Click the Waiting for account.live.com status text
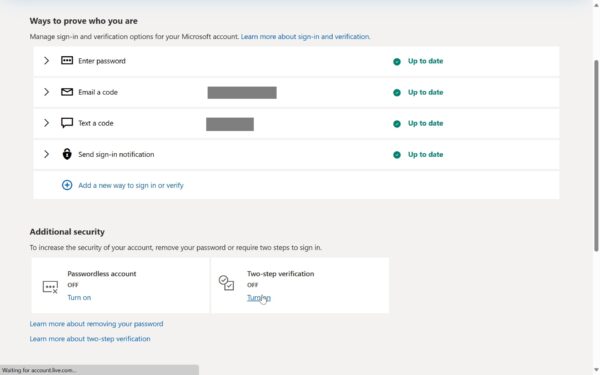This screenshot has width=600, height=375. tap(39, 370)
